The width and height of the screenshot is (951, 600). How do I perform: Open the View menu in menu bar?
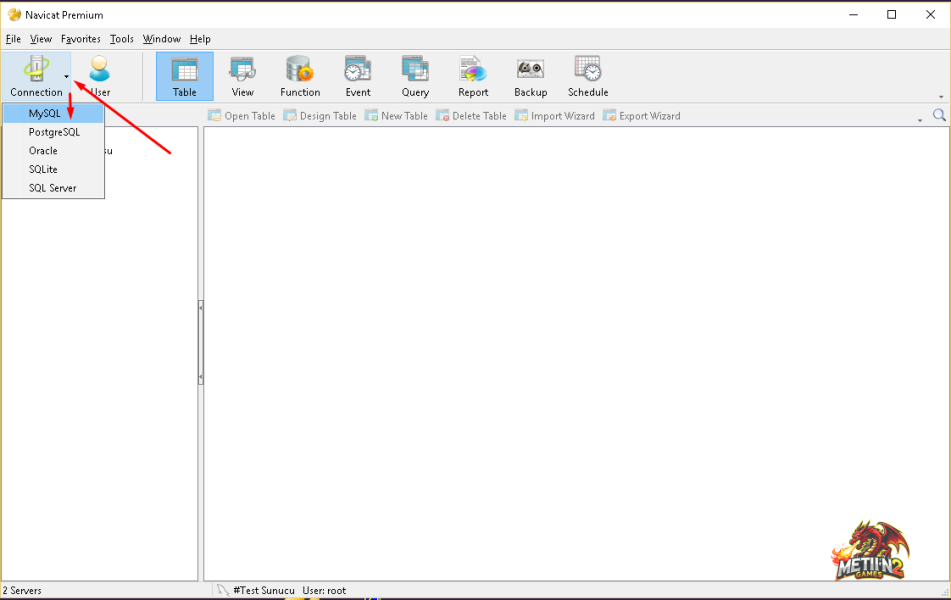click(41, 39)
